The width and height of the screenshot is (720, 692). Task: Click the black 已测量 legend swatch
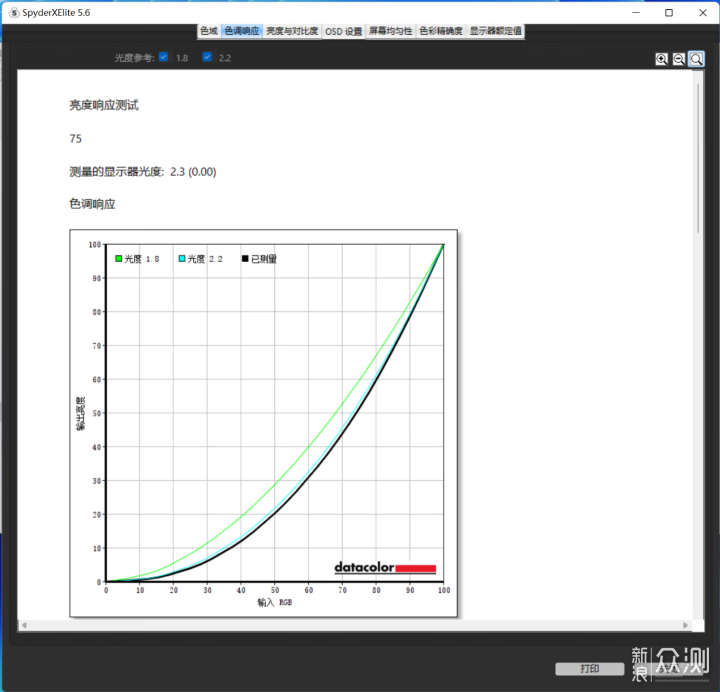(x=245, y=259)
